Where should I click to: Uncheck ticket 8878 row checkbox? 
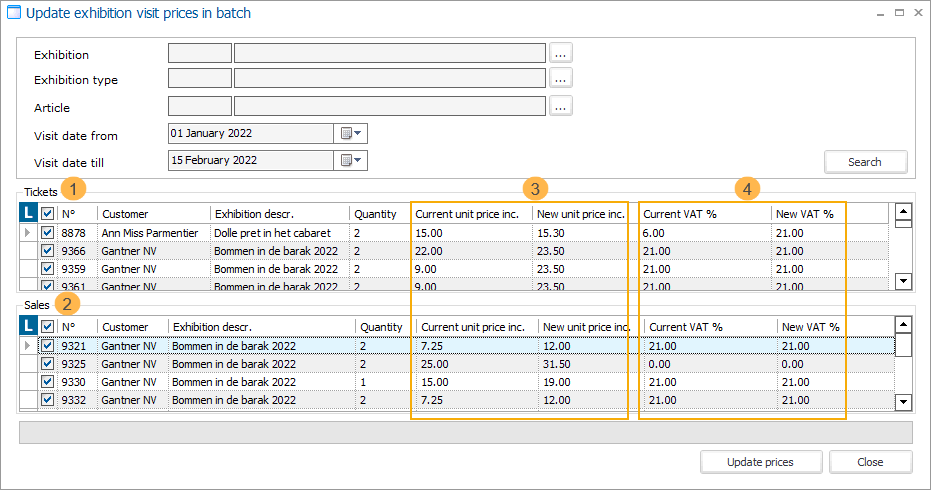48,233
